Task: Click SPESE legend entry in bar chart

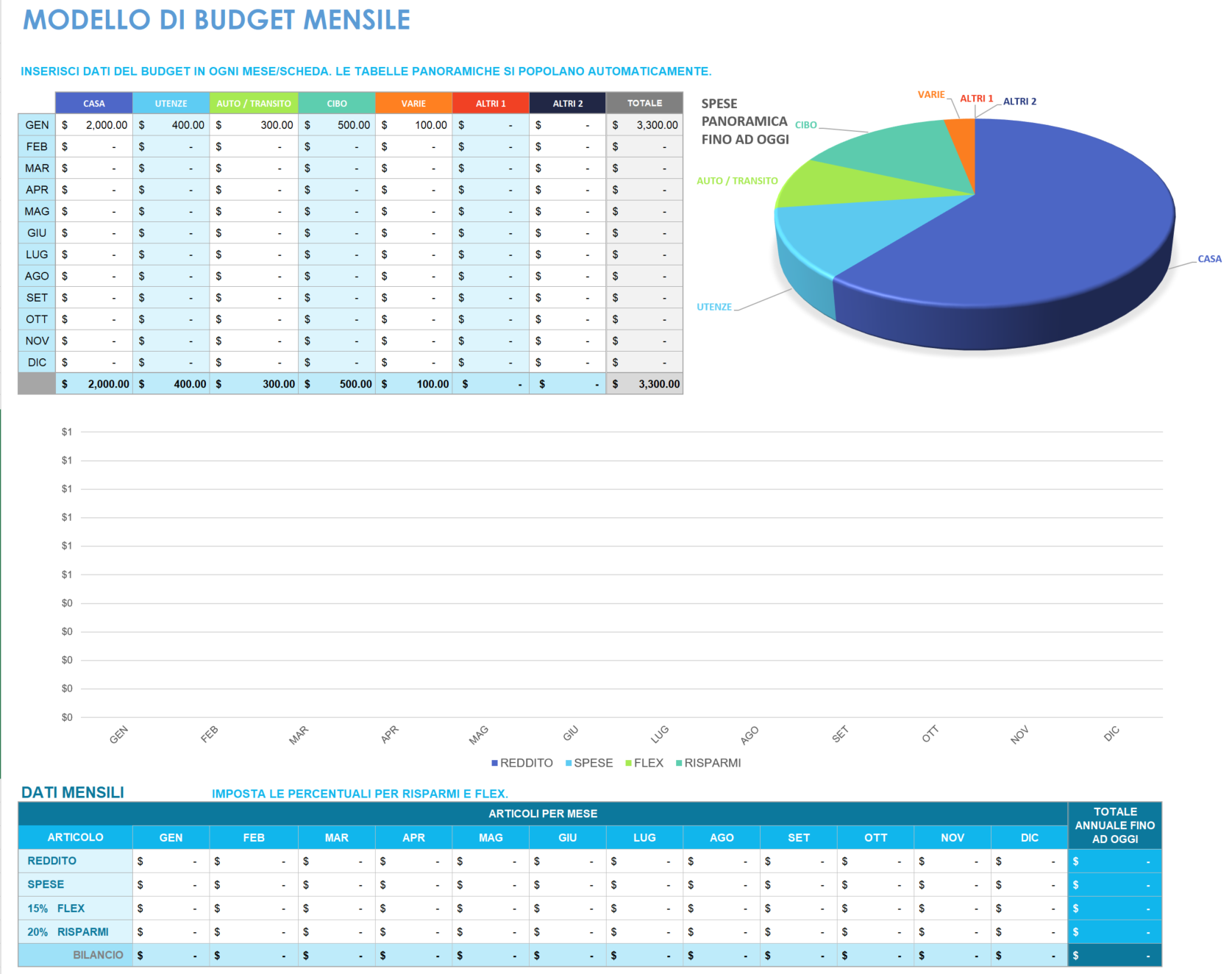Action: point(589,763)
